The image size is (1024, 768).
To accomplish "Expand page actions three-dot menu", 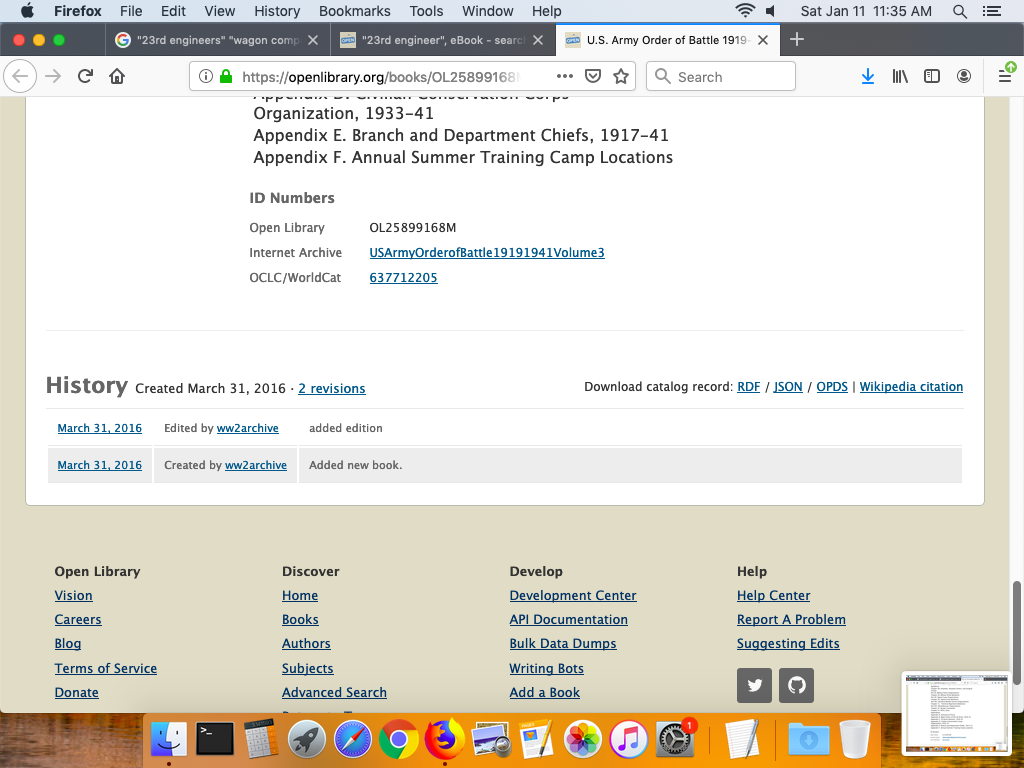I will [x=565, y=77].
